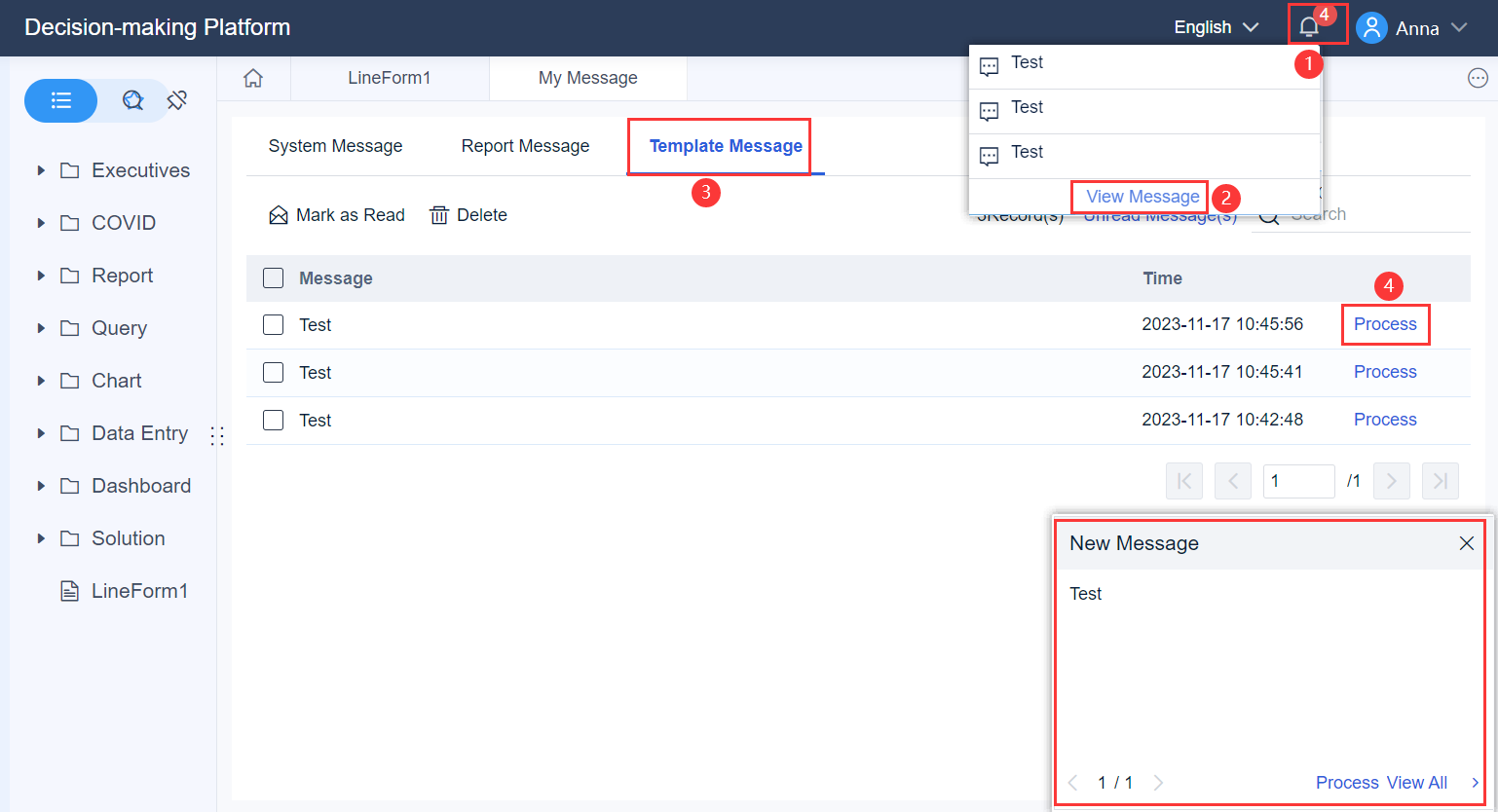The width and height of the screenshot is (1498, 812).
Task: Switch to list directory view icon
Action: (x=61, y=100)
